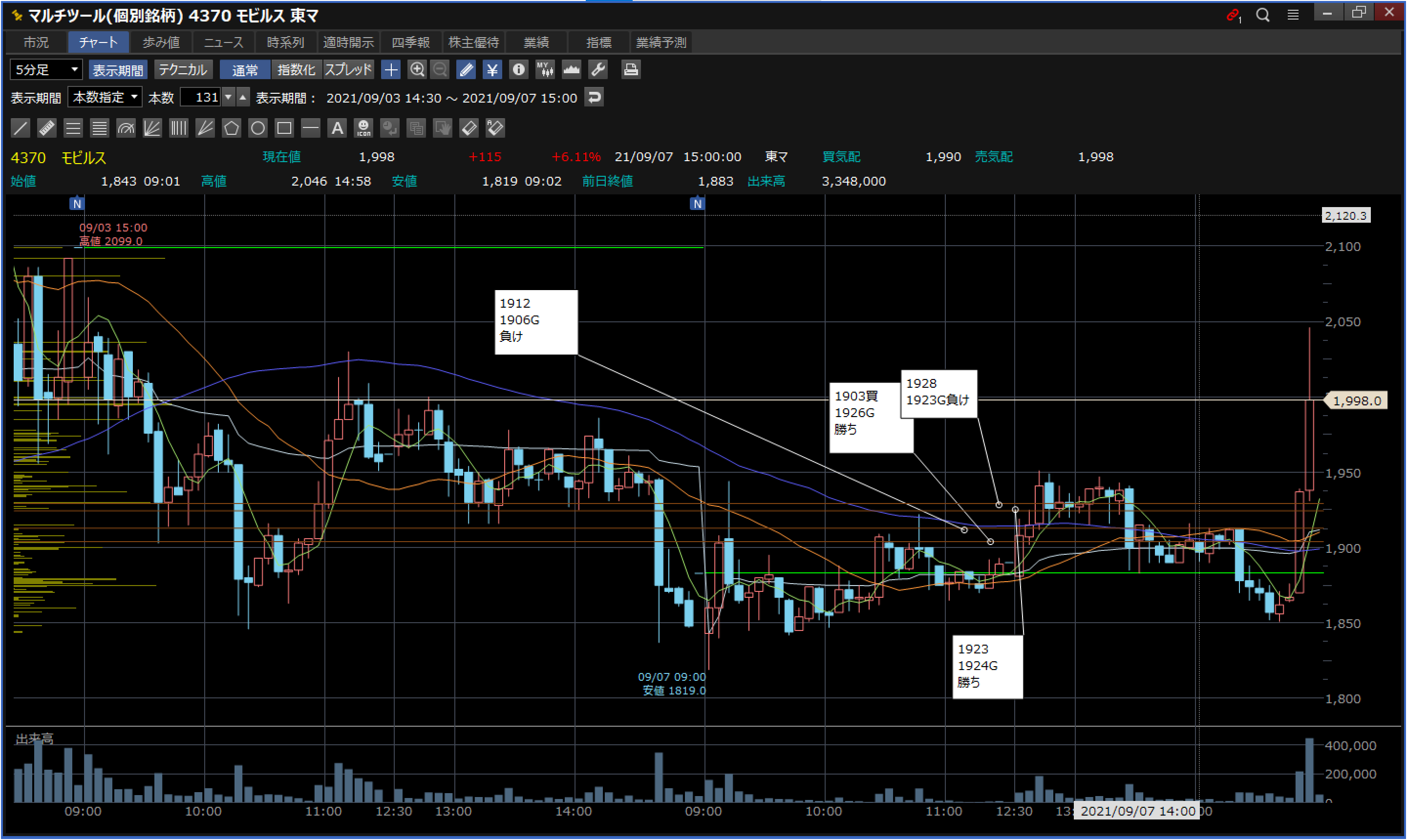Expand the 本数指定 period dropdown

[105, 97]
